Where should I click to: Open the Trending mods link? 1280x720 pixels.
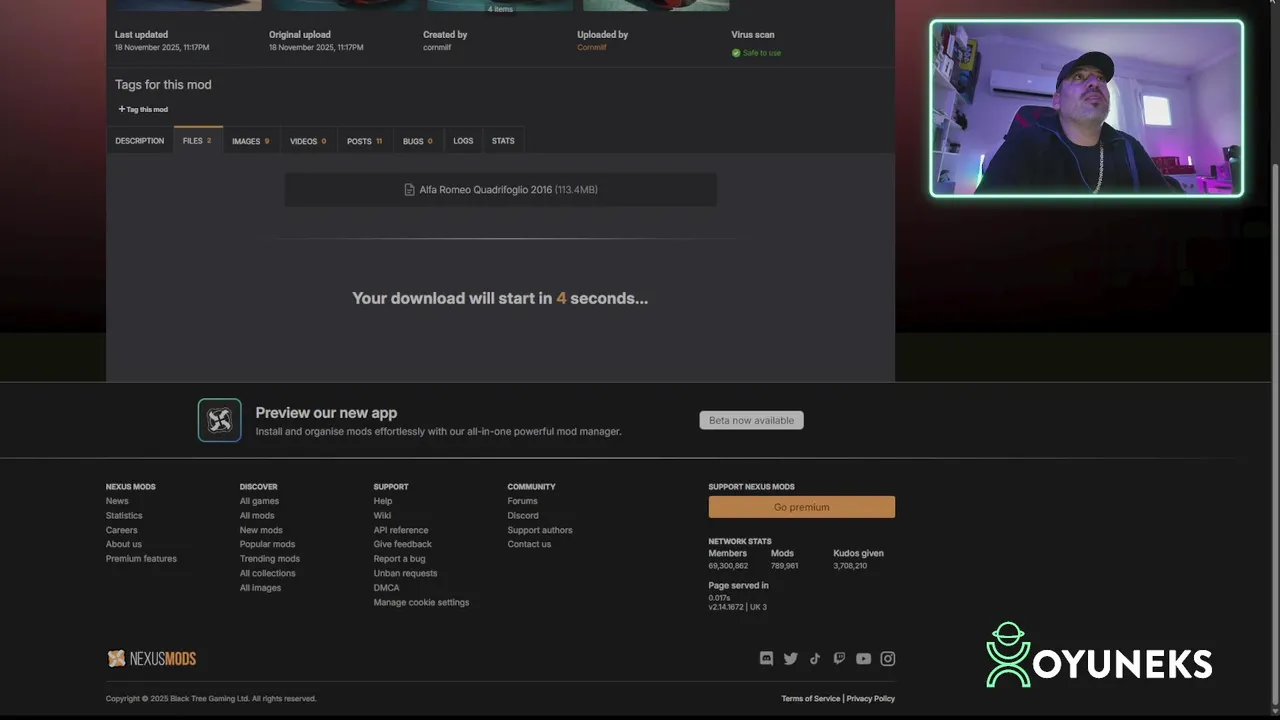[x=270, y=559]
